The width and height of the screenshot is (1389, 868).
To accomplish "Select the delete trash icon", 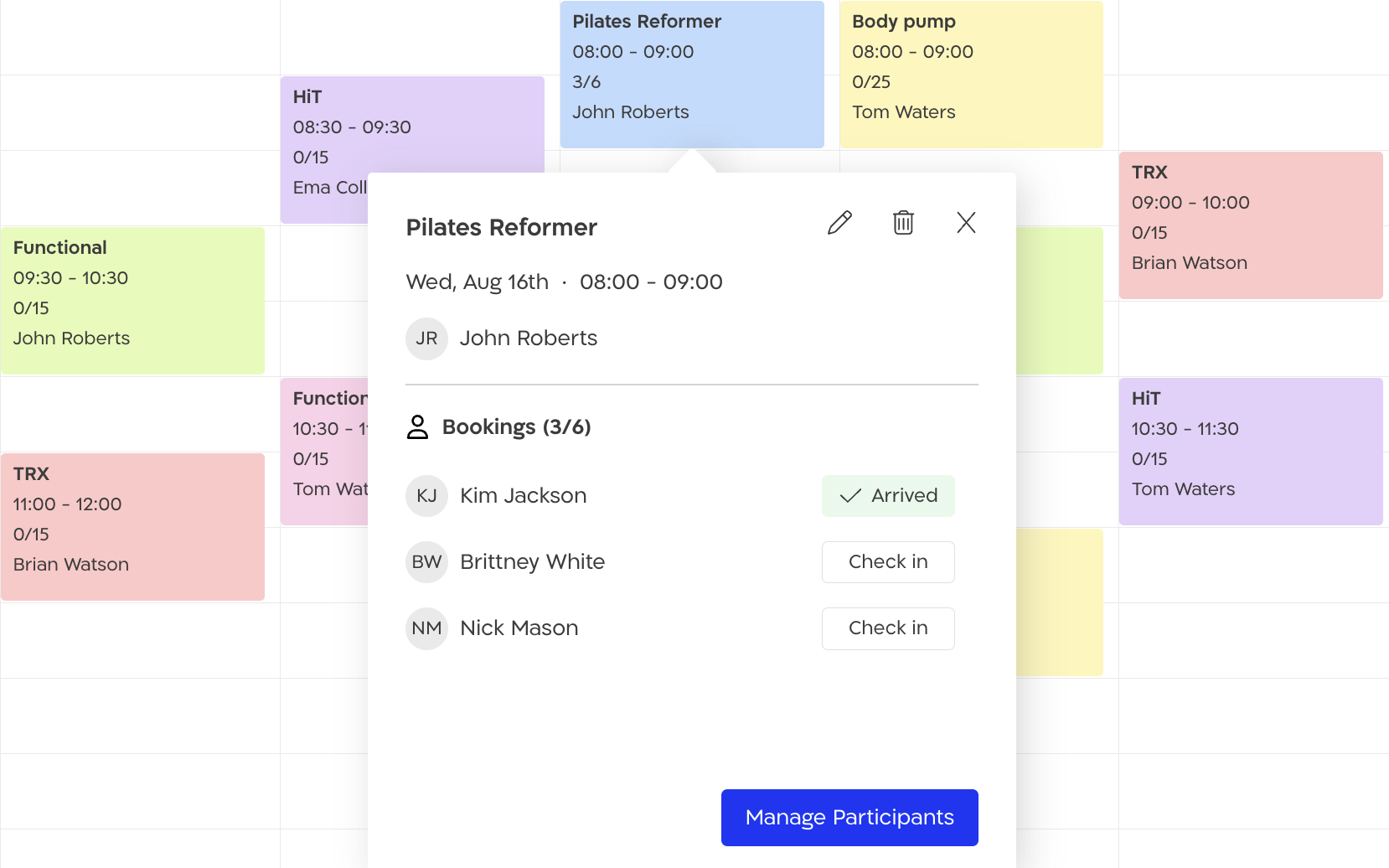I will pos(902,223).
